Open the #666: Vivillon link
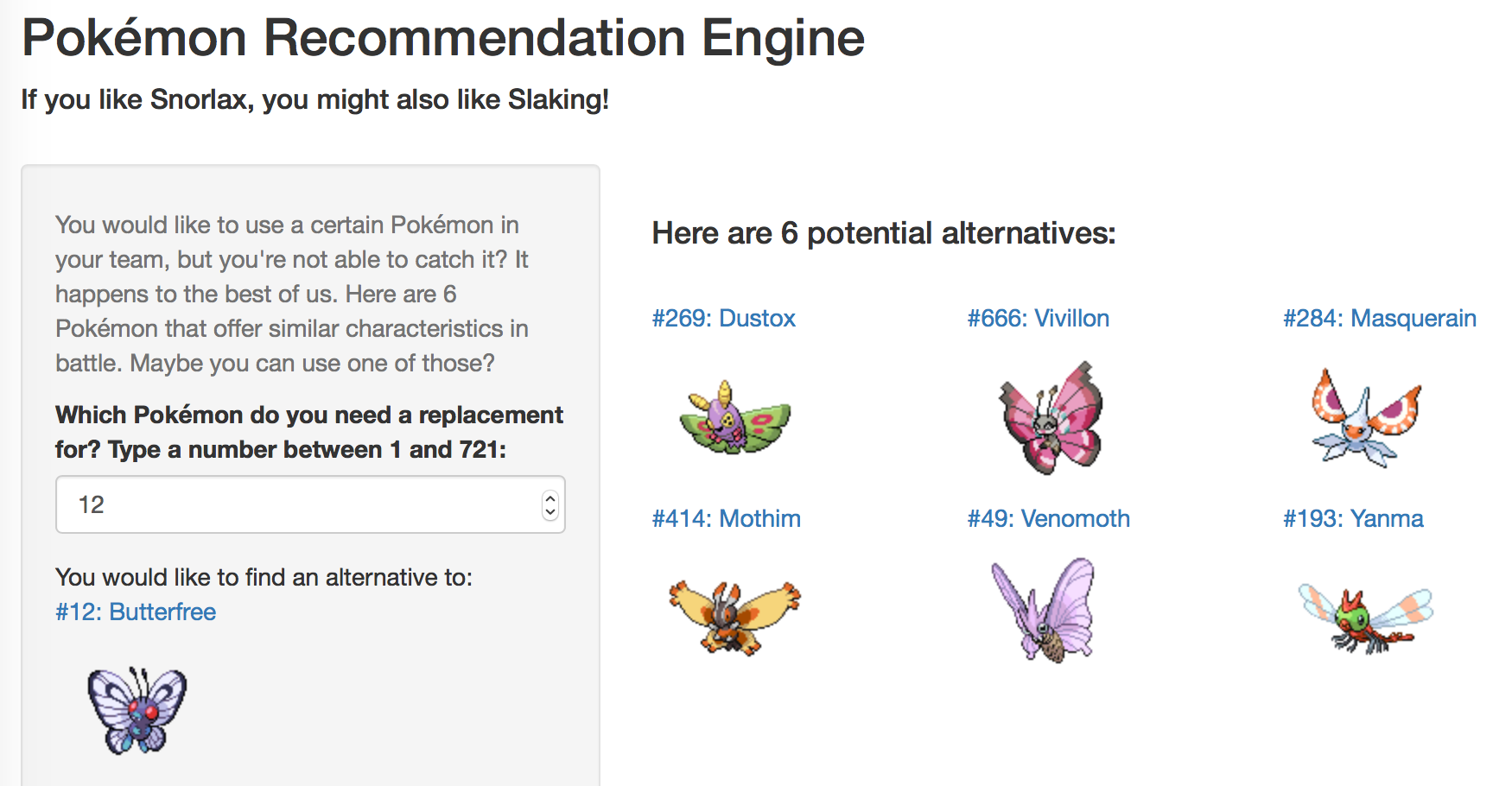This screenshot has width=1512, height=786. point(1038,318)
